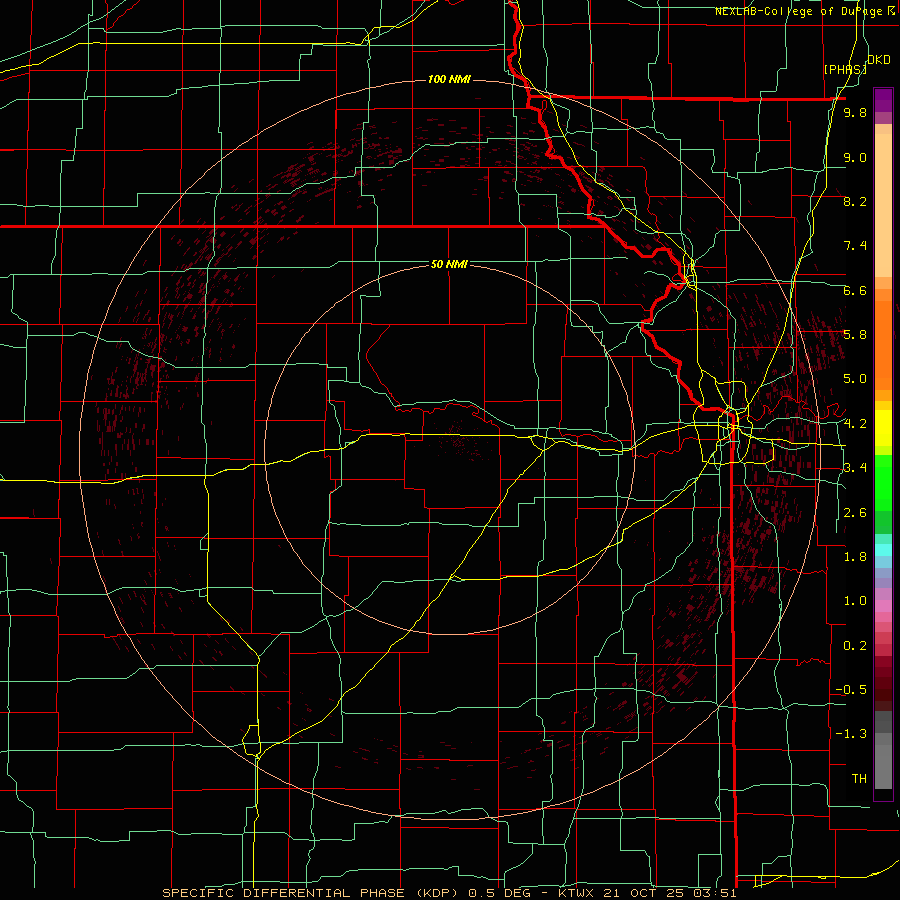Click the 2.6 value on the color scale
Image resolution: width=900 pixels, height=900 pixels.
coord(855,513)
